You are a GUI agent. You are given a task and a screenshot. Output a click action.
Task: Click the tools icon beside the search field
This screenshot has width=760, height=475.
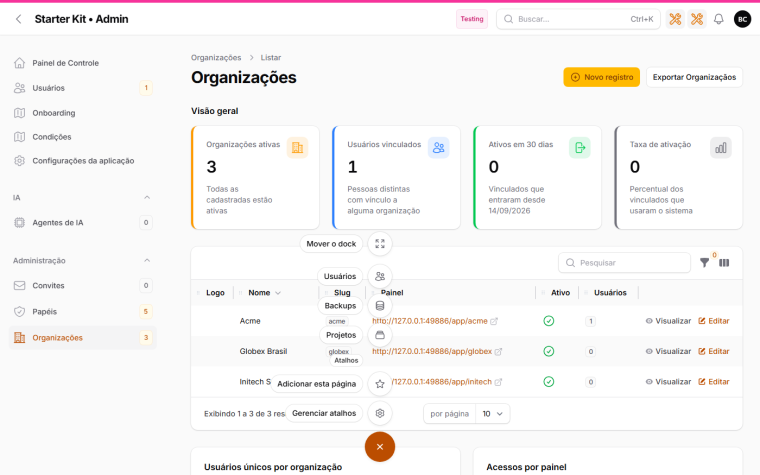tap(675, 19)
